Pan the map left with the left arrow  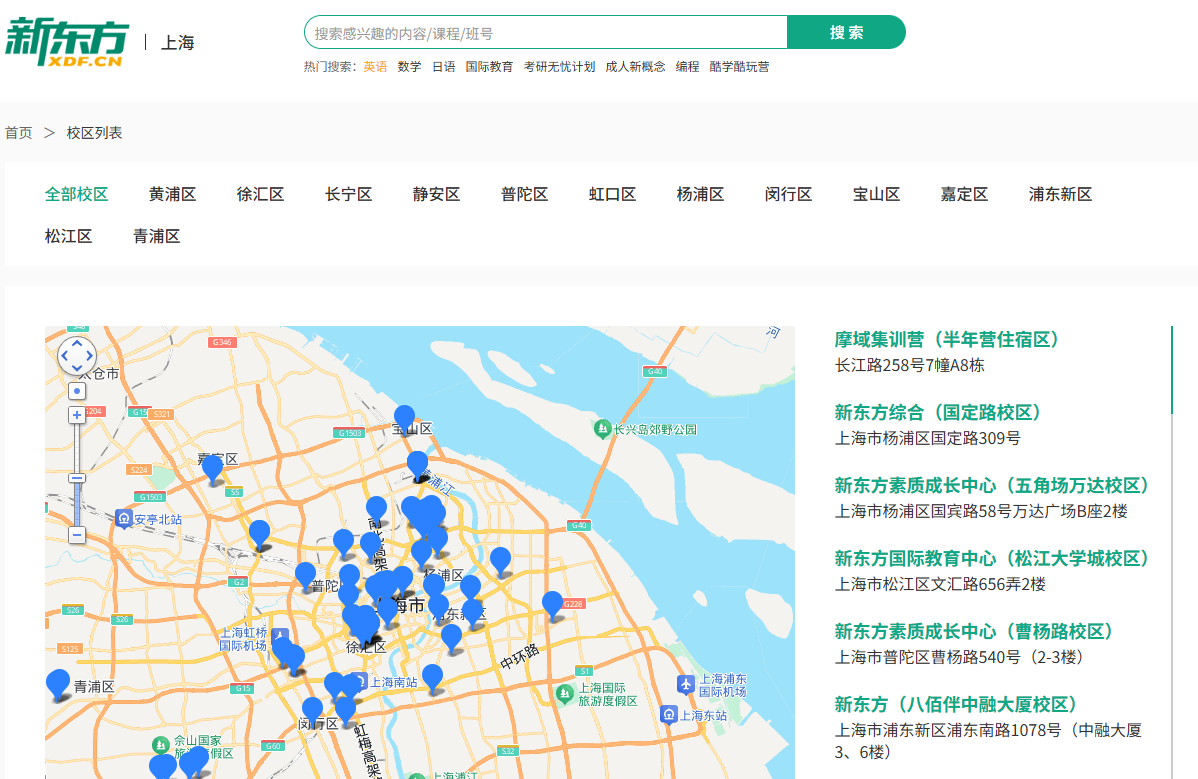coord(65,356)
